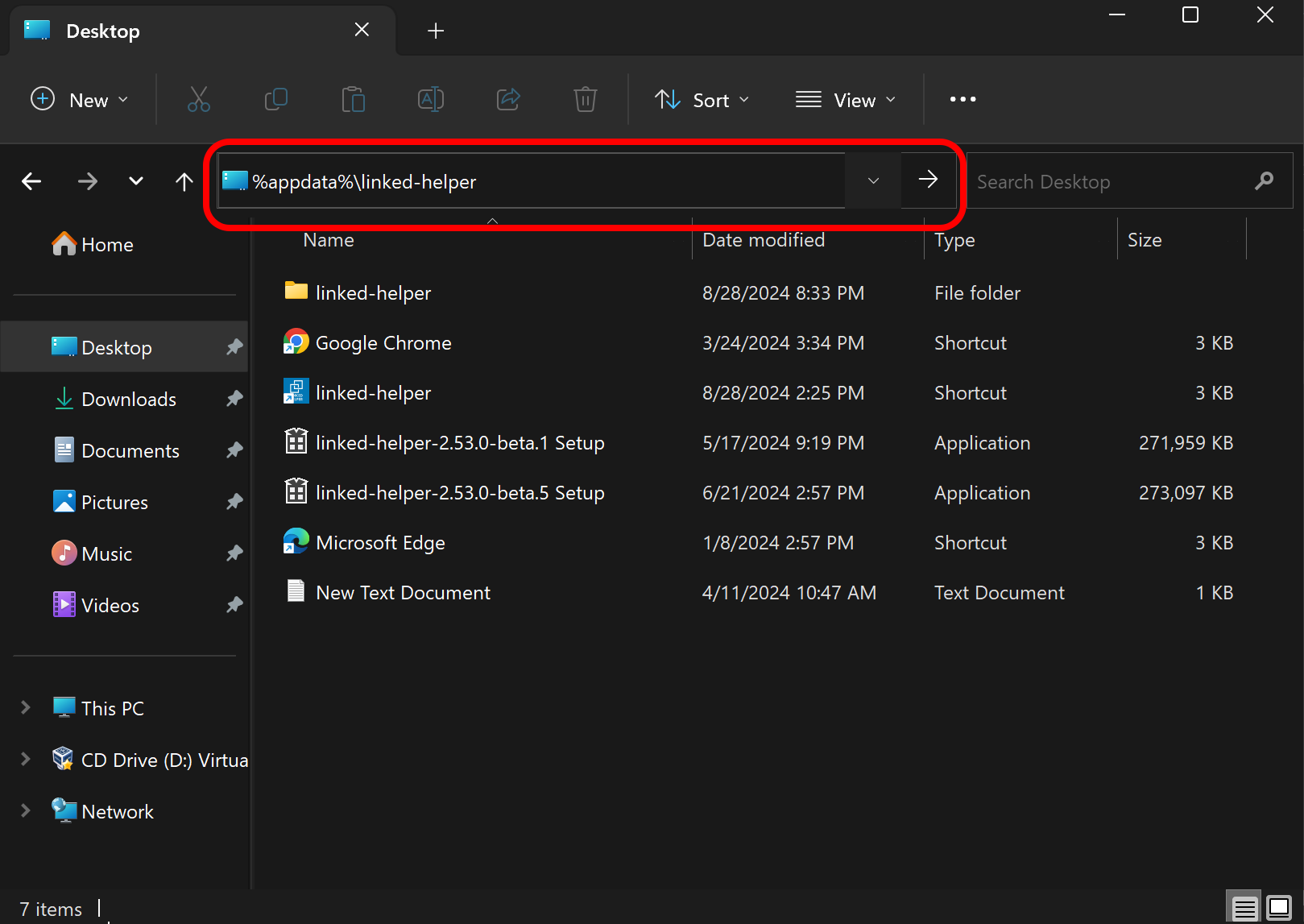Open recent locations dropdown chevron
The width and height of the screenshot is (1304, 924).
coord(136,181)
